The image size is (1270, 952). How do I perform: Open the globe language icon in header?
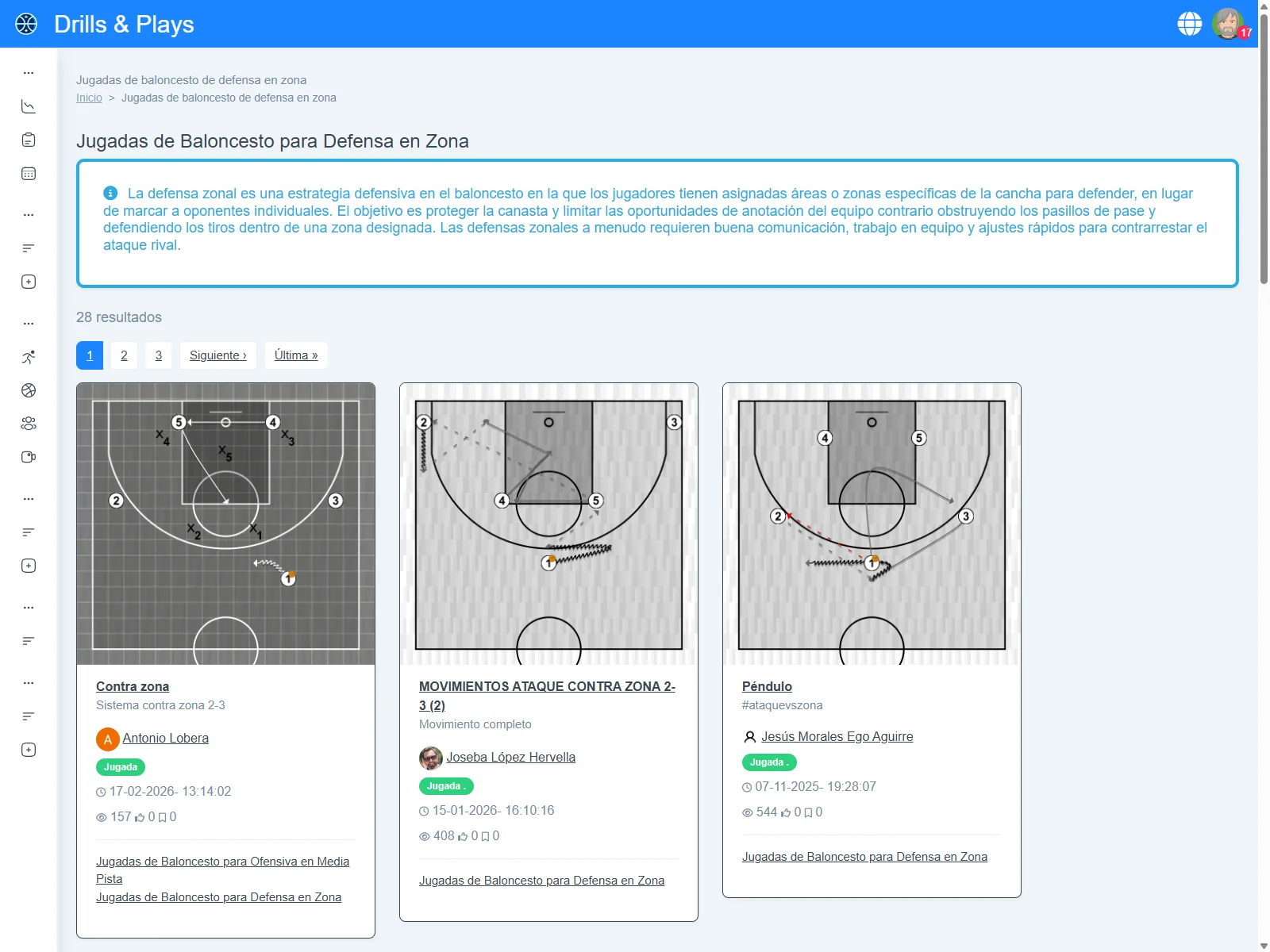click(x=1189, y=23)
